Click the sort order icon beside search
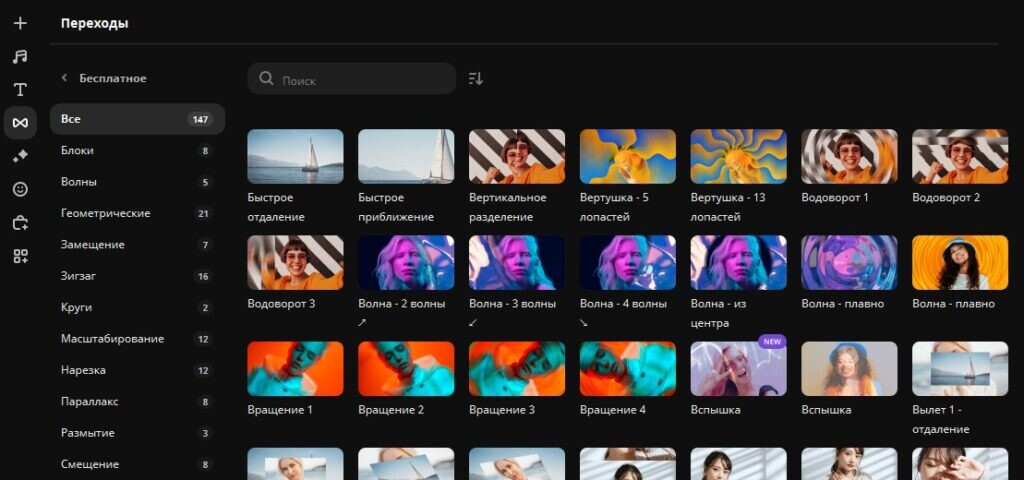 (475, 79)
